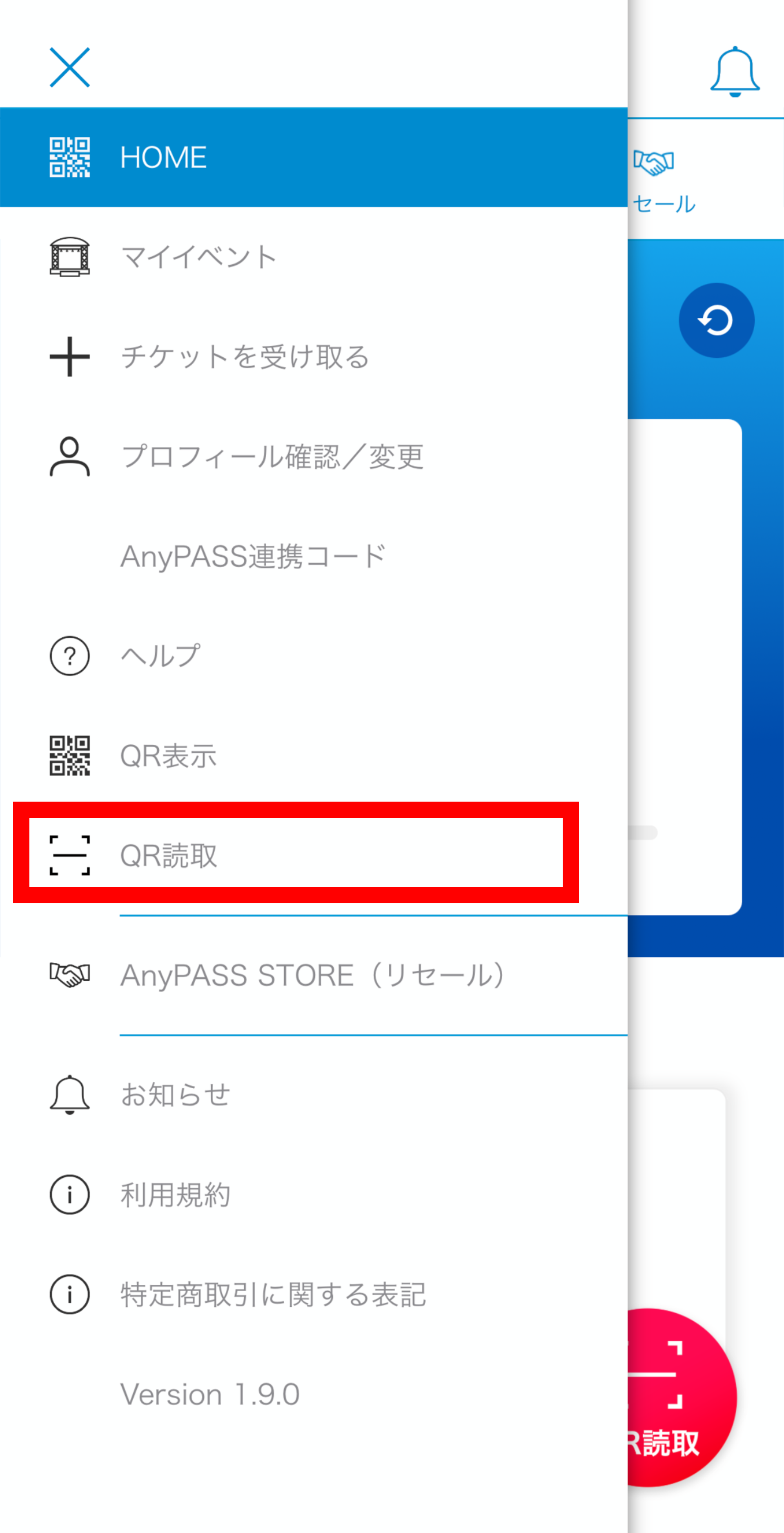Open AnyPASS STORE（リセール）text link

coord(313,976)
